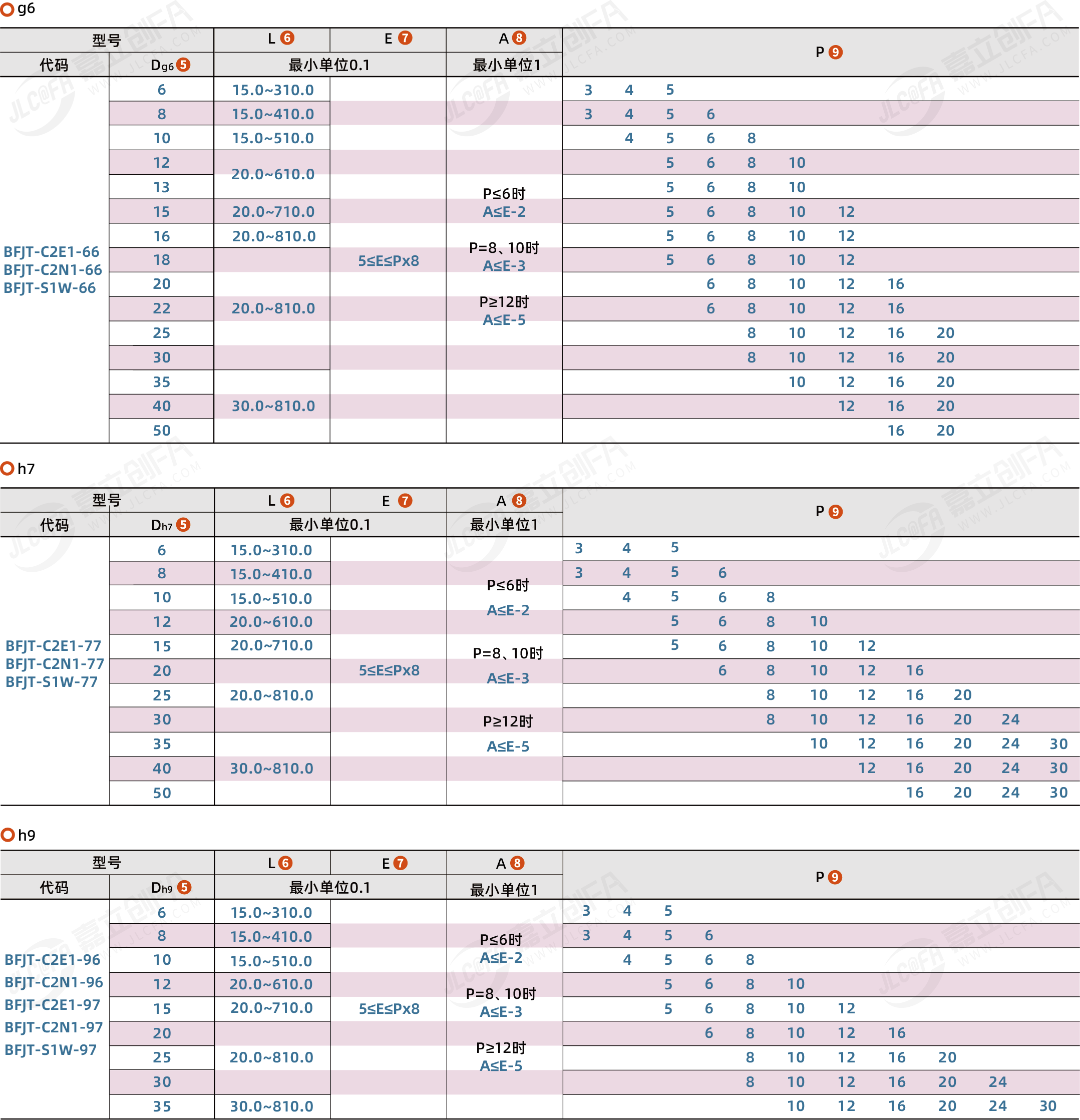Image resolution: width=1080 pixels, height=1120 pixels.
Task: Click badge 7 next to E in h7 table
Action: (x=405, y=501)
